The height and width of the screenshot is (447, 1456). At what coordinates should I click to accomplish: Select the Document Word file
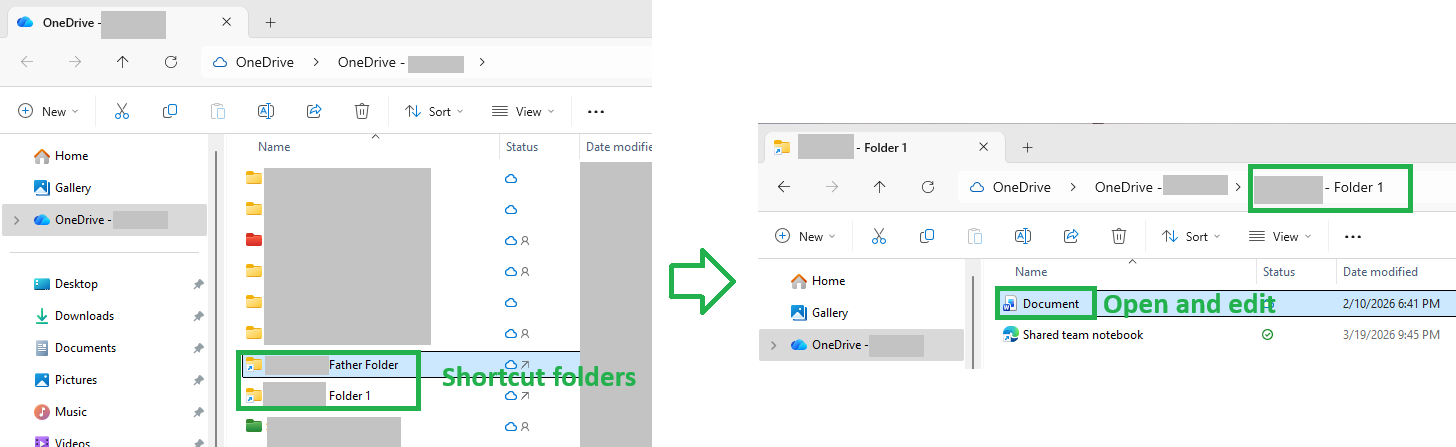[x=1050, y=304]
